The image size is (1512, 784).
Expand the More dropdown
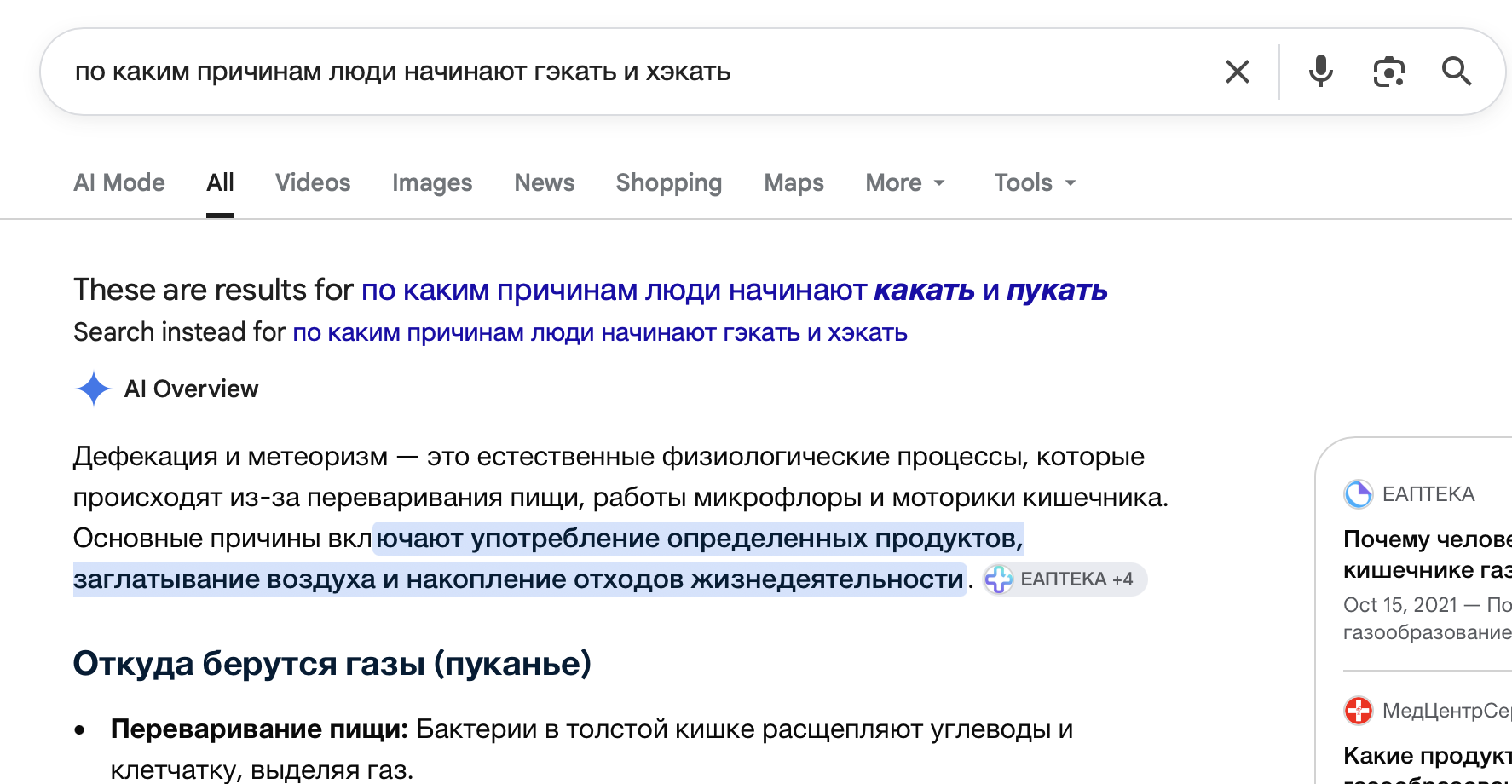tap(905, 182)
